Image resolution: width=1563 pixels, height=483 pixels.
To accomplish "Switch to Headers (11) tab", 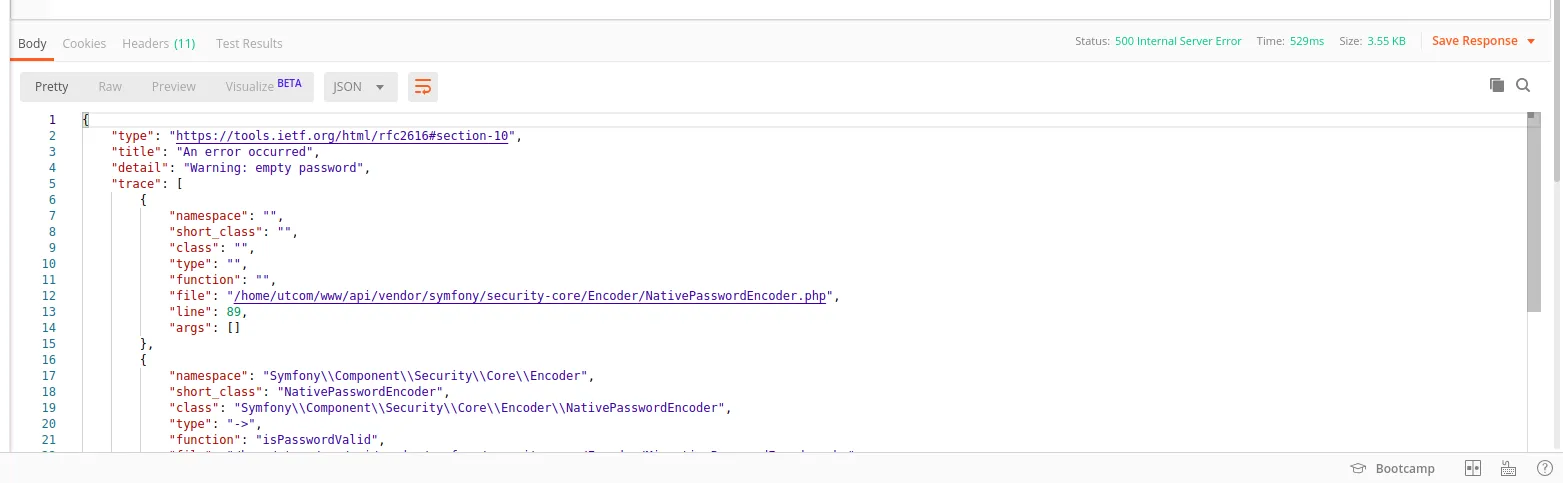I will pyautogui.click(x=158, y=44).
